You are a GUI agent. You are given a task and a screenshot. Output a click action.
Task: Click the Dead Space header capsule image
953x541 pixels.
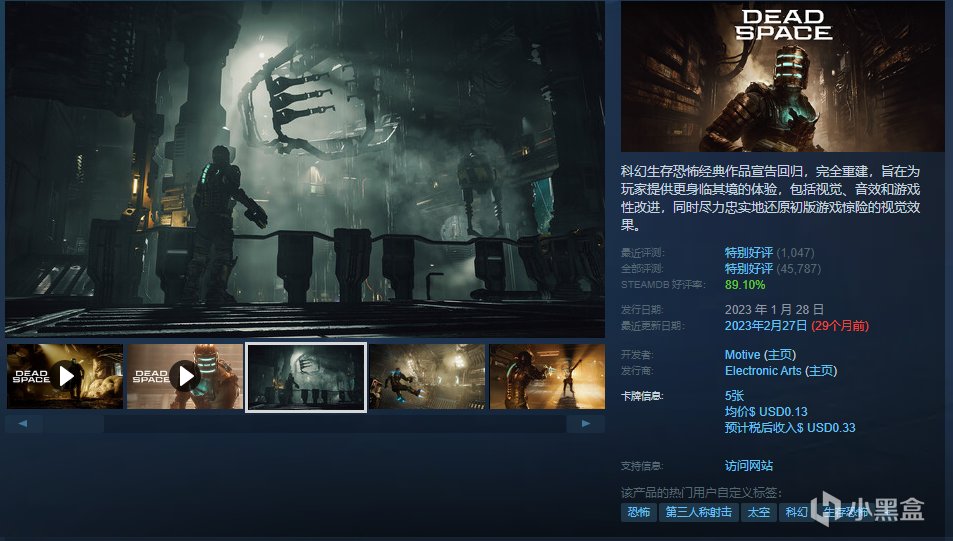(x=783, y=77)
